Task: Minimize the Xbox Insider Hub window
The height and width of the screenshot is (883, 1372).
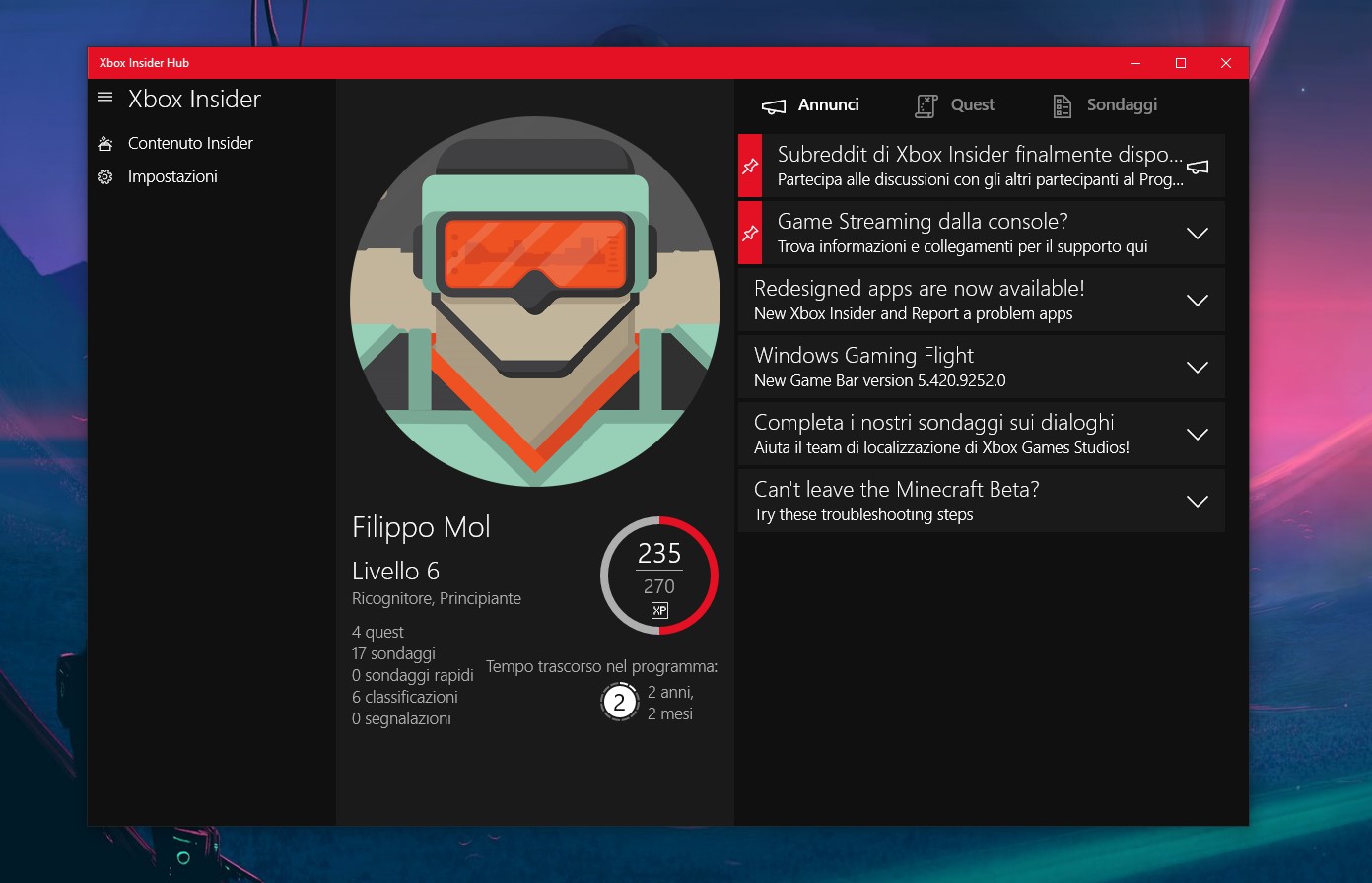Action: [1135, 63]
